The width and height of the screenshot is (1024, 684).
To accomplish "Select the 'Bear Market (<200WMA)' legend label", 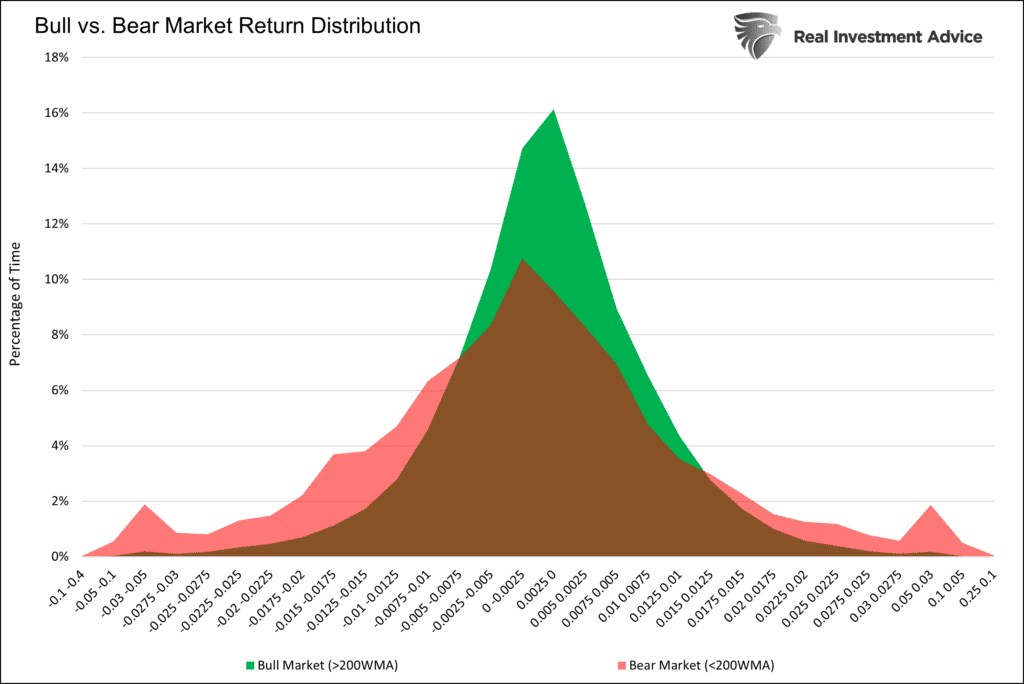I will 701,665.
